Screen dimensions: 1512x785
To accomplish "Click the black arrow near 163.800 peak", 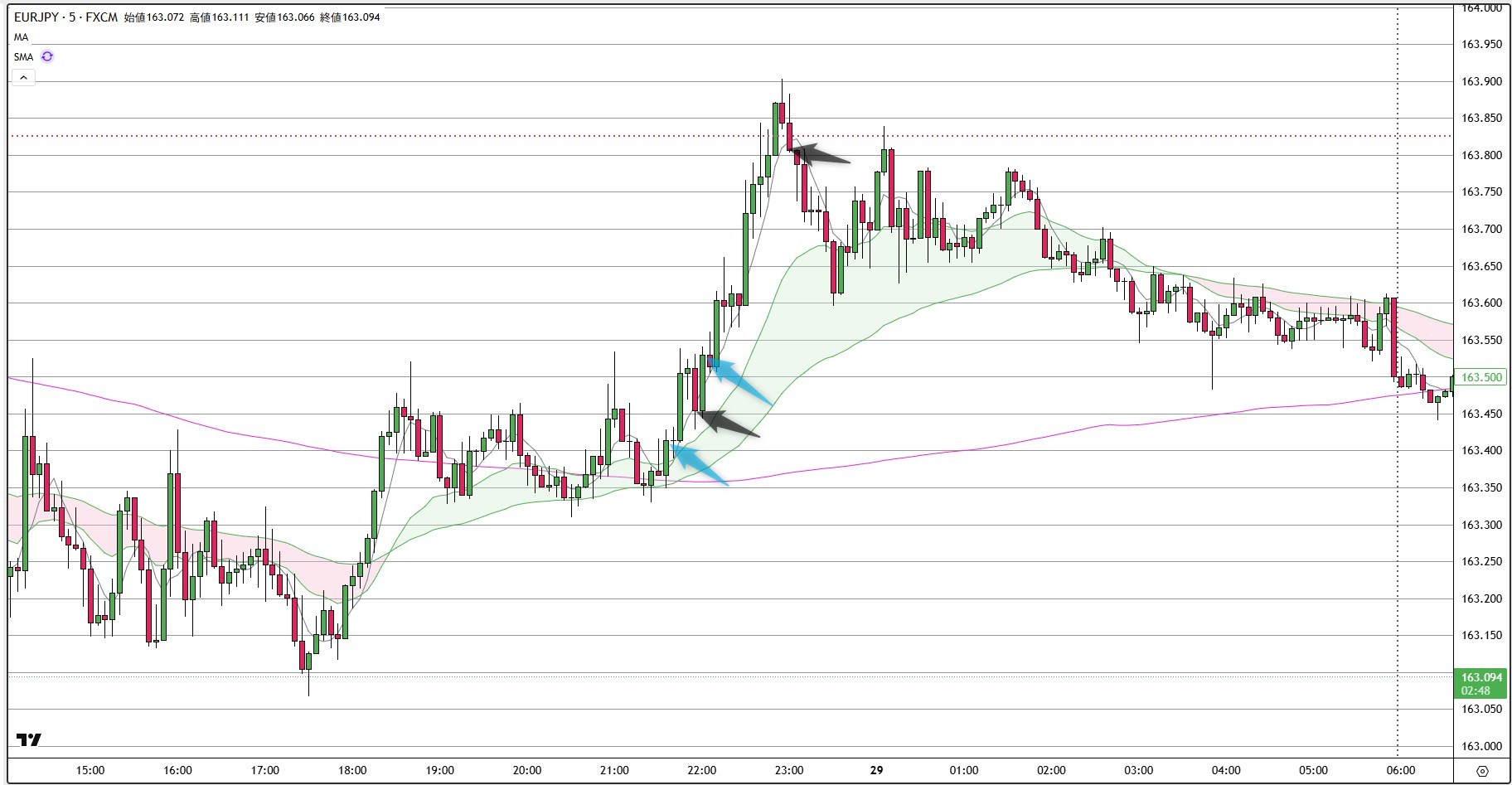I will pyautogui.click(x=818, y=153).
